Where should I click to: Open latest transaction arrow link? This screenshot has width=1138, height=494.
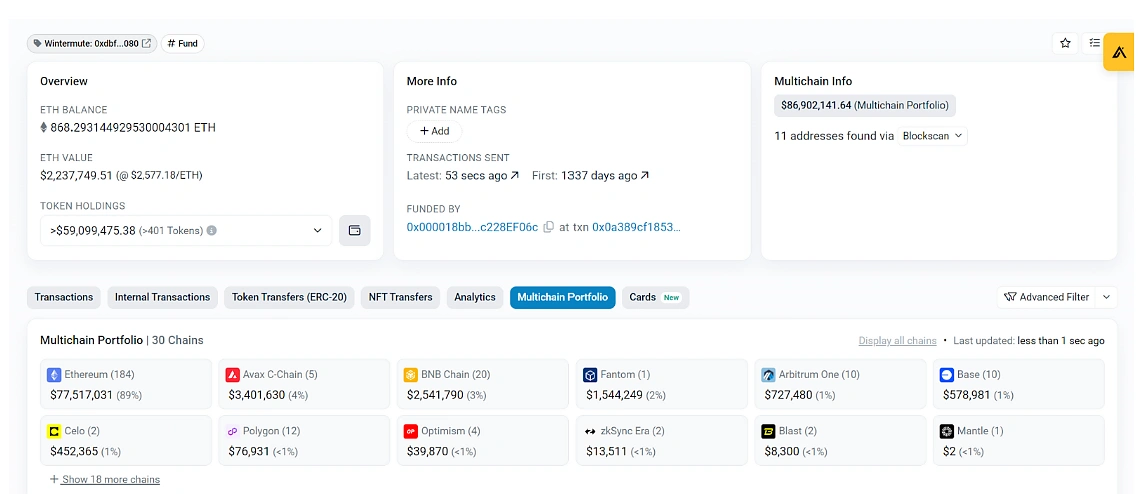tap(515, 176)
